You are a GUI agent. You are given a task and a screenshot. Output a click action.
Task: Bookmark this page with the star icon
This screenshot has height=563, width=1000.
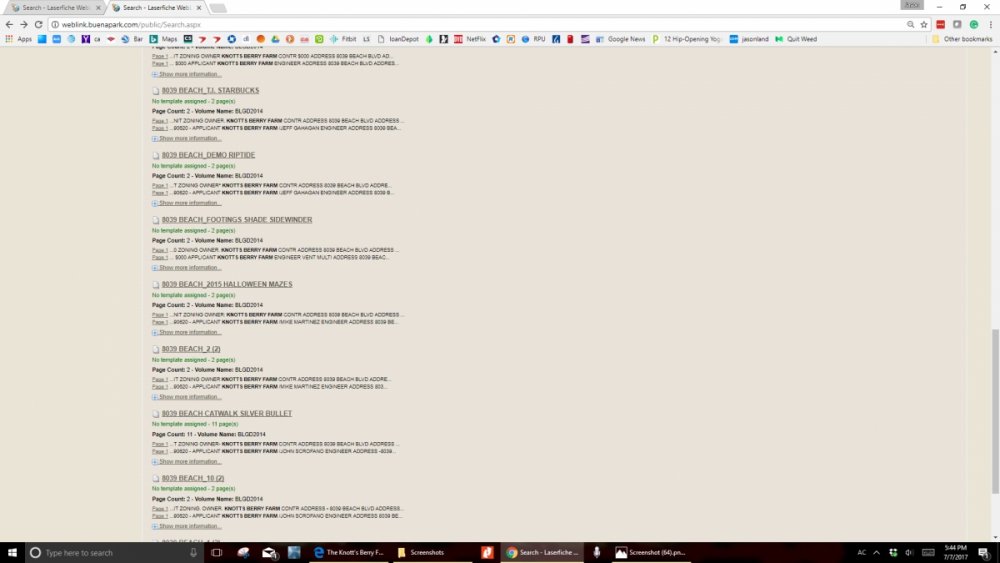point(923,24)
